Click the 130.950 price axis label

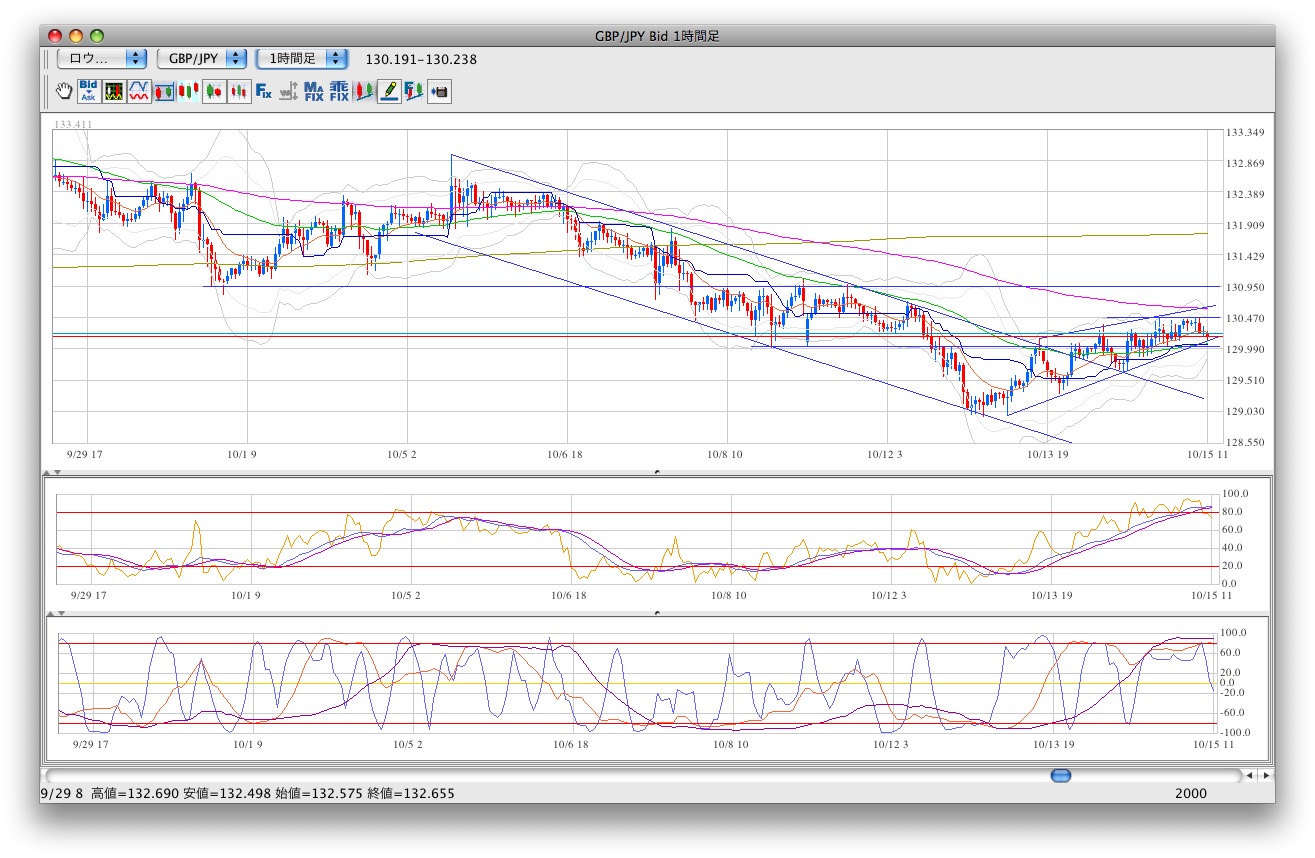click(x=1245, y=288)
